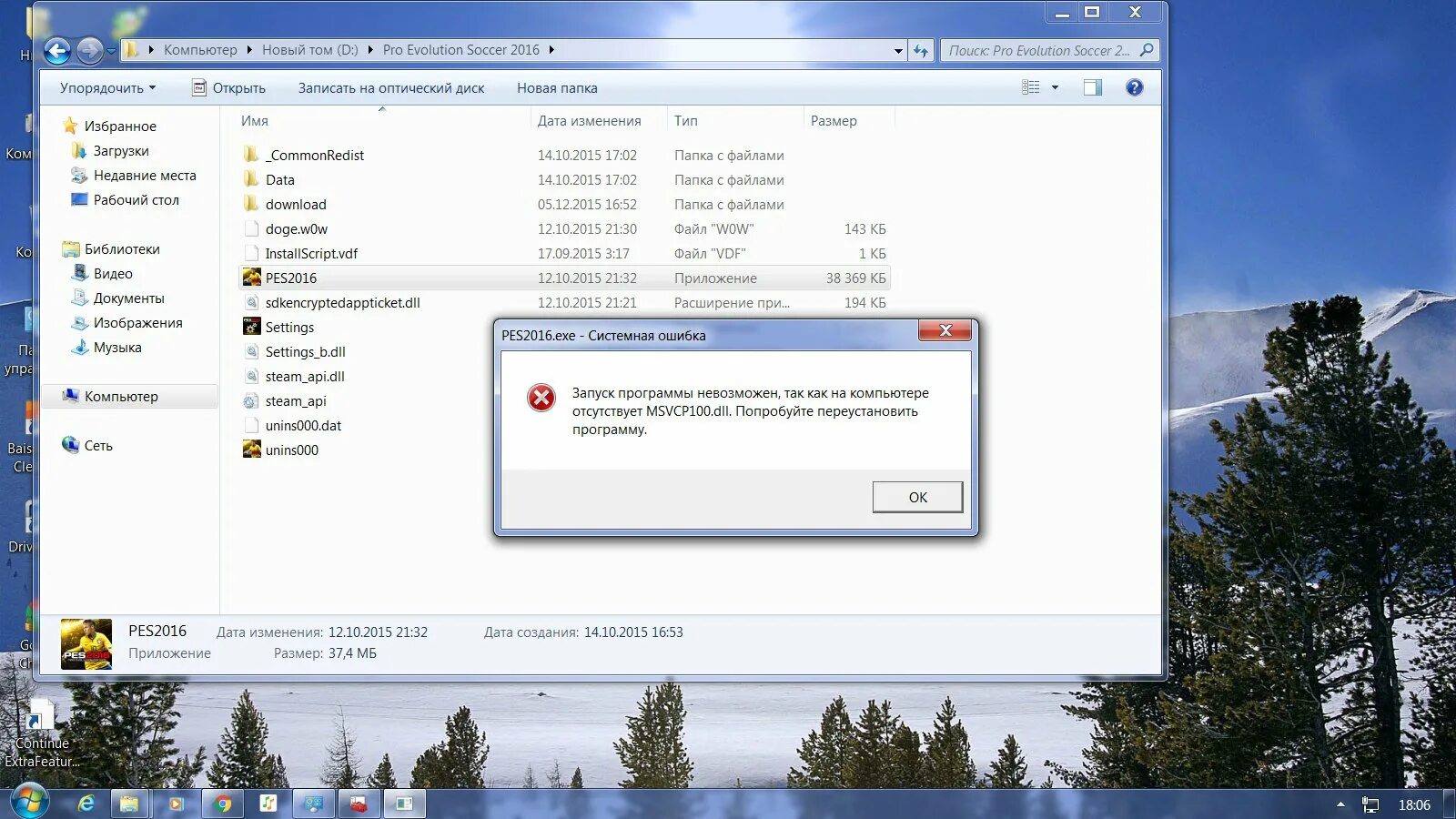This screenshot has width=1456, height=819.
Task: Select the download folder
Action: point(296,205)
